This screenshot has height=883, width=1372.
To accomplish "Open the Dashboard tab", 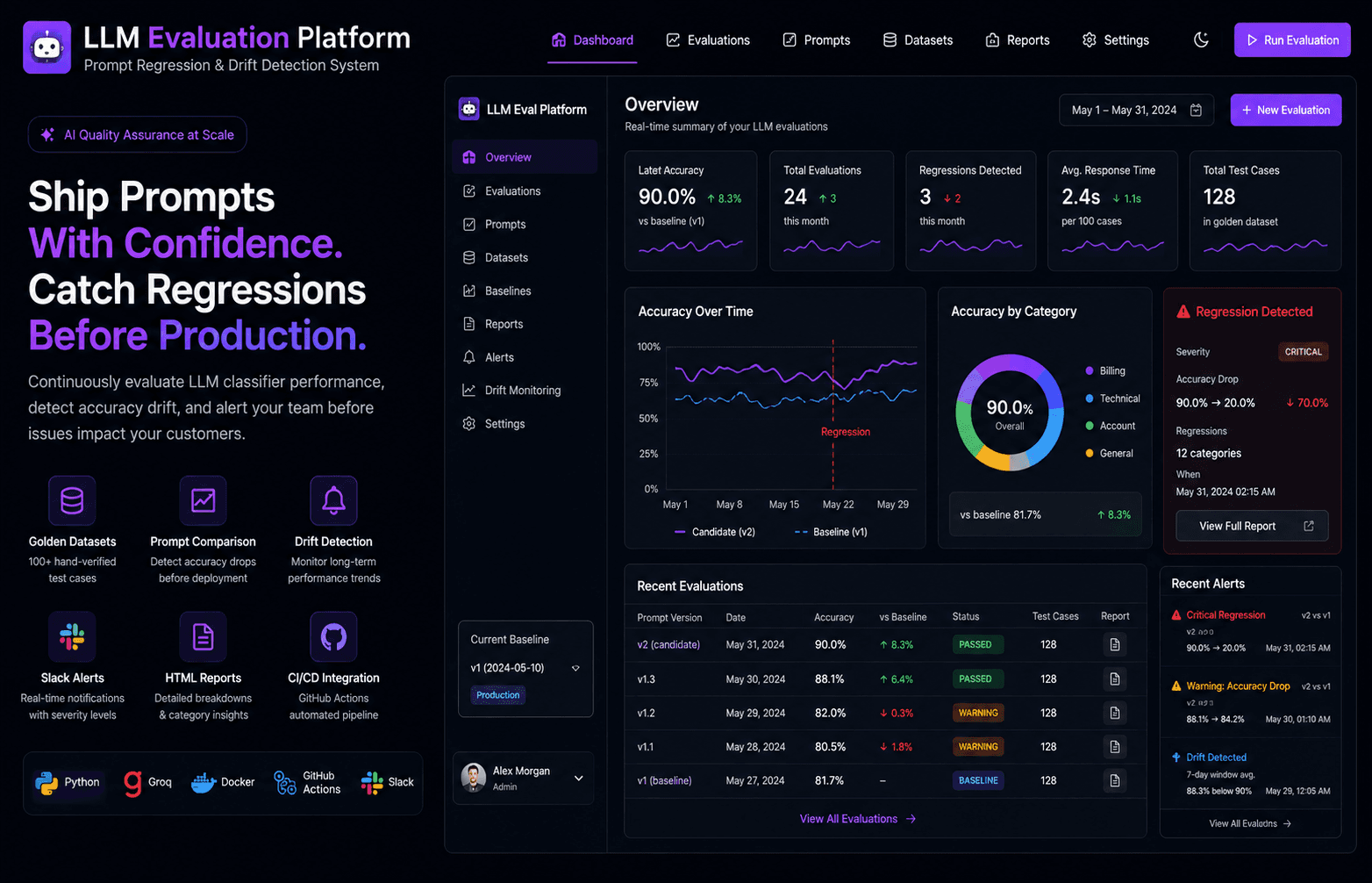I will 592,40.
